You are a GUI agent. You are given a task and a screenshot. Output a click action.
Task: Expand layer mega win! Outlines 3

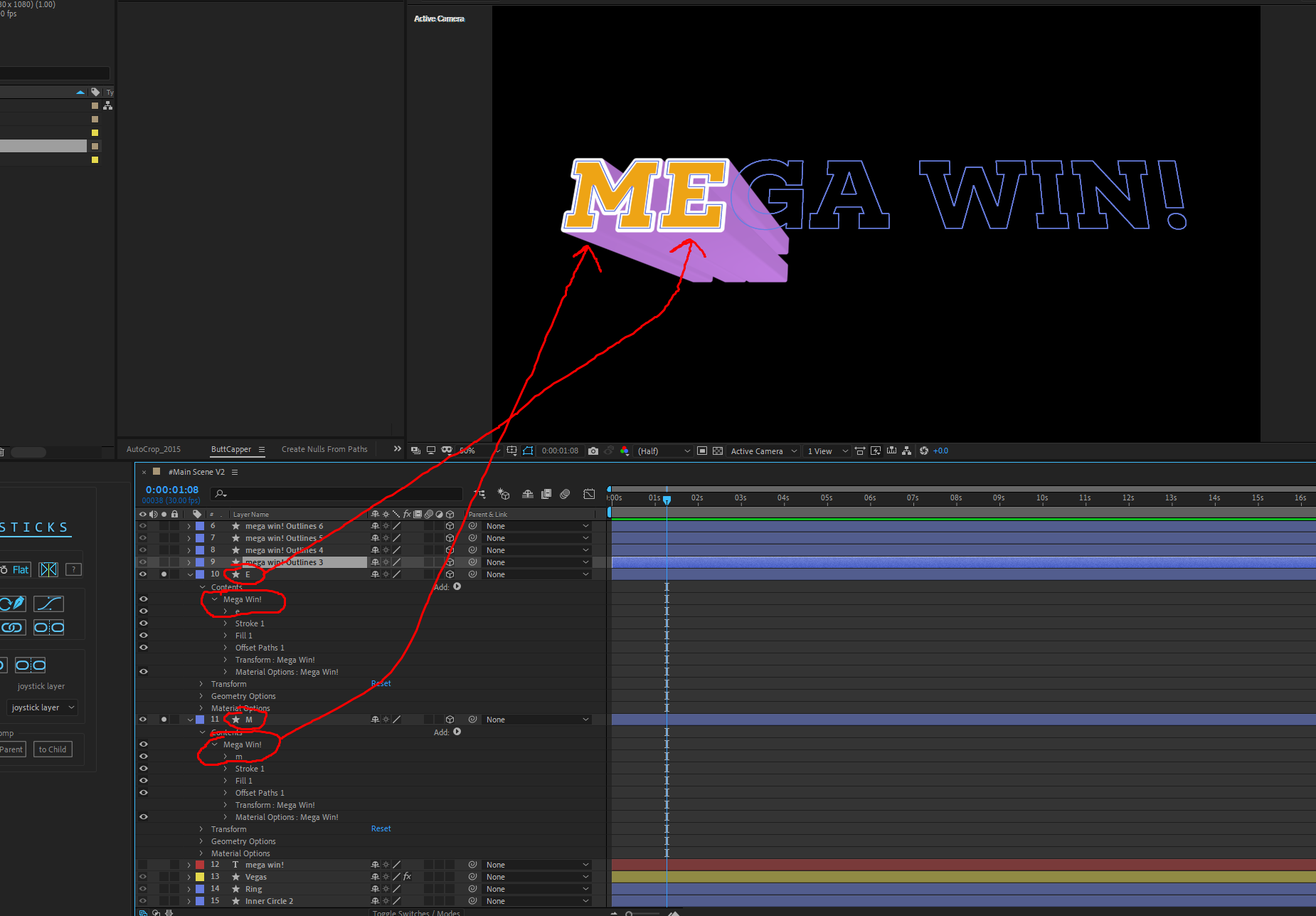tap(189, 562)
